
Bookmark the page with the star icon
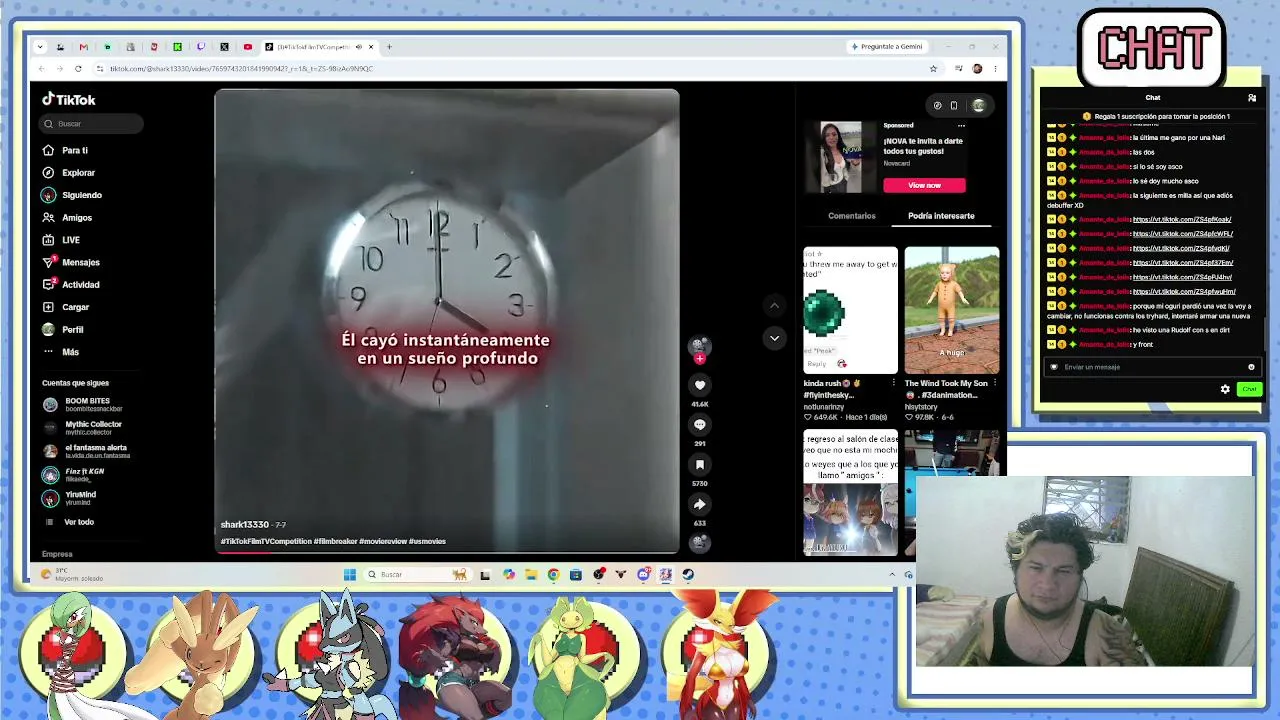933,69
